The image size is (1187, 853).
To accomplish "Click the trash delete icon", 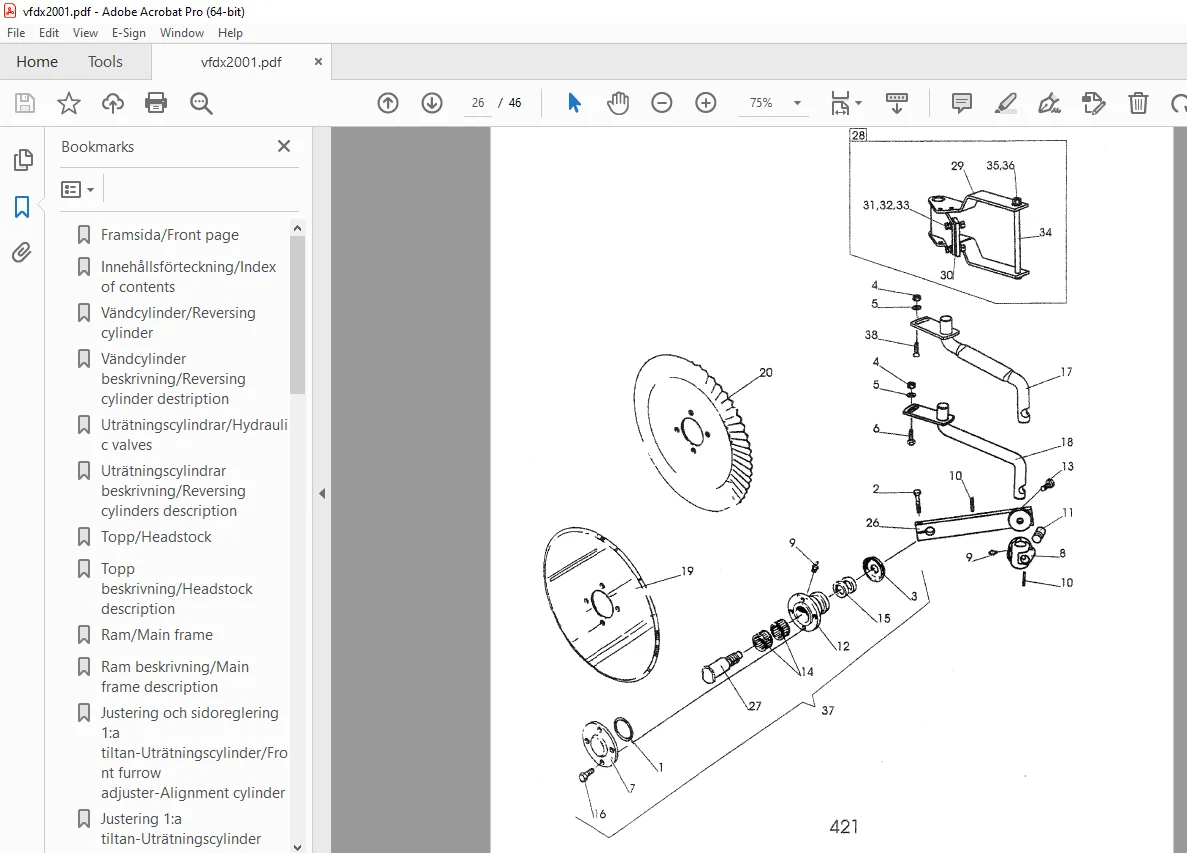I will (x=1138, y=103).
